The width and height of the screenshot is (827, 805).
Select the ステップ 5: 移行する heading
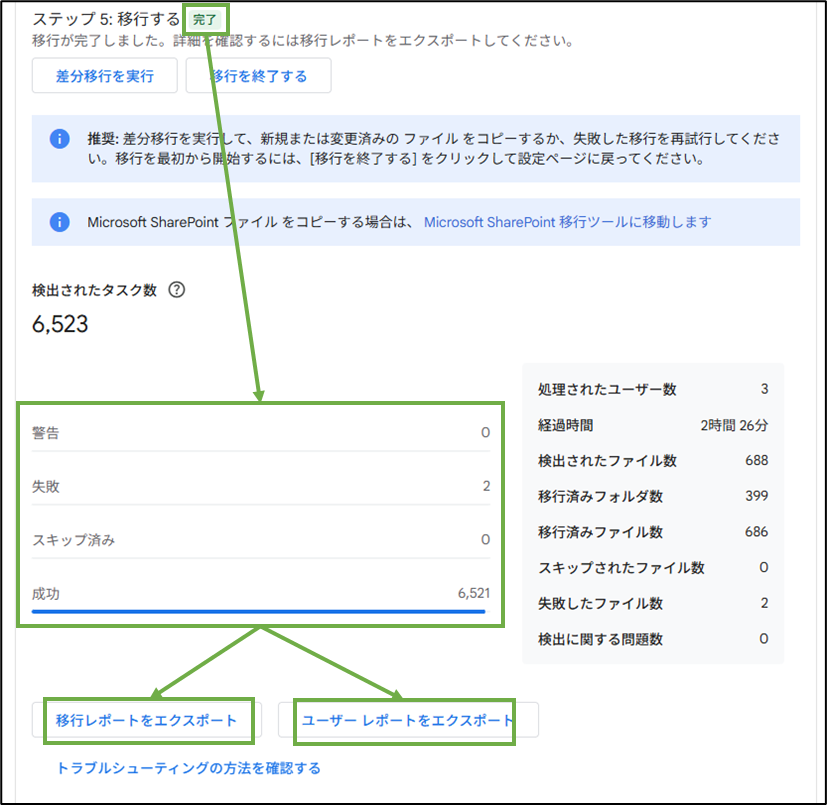coord(106,19)
